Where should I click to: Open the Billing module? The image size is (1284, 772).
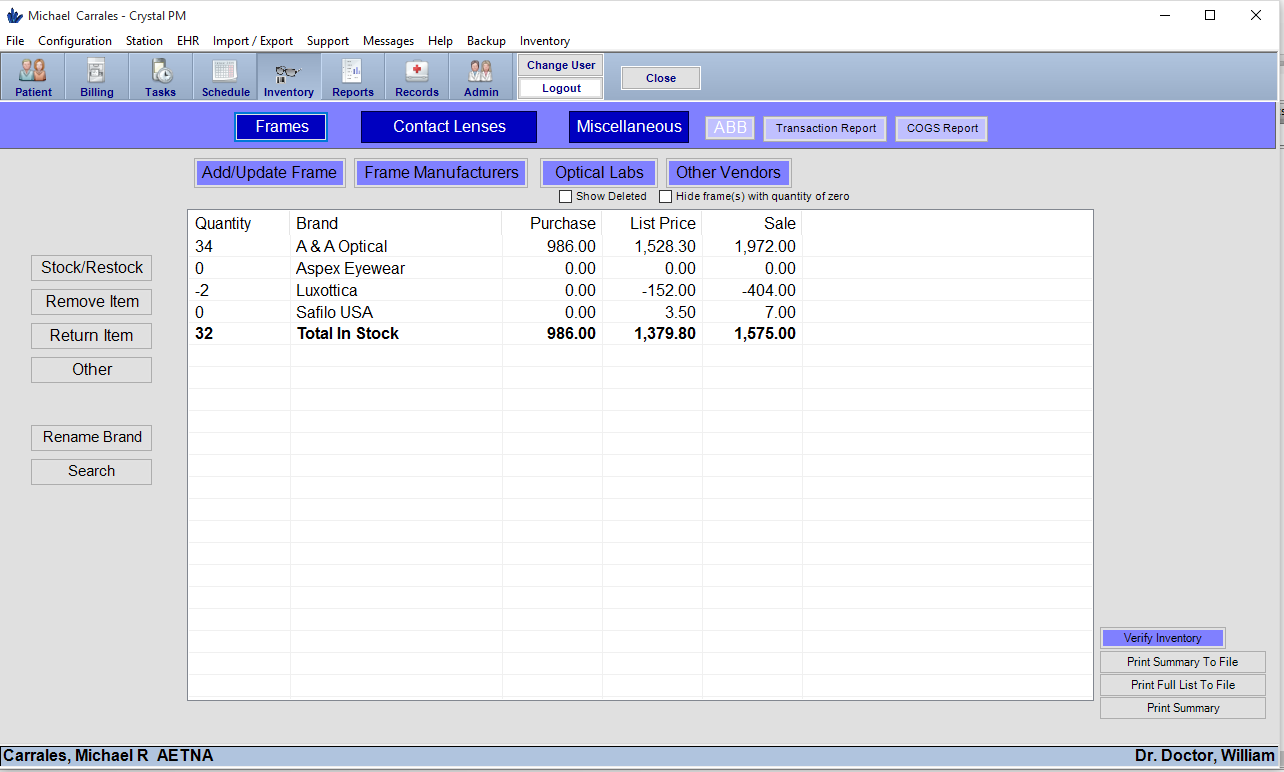pos(96,76)
